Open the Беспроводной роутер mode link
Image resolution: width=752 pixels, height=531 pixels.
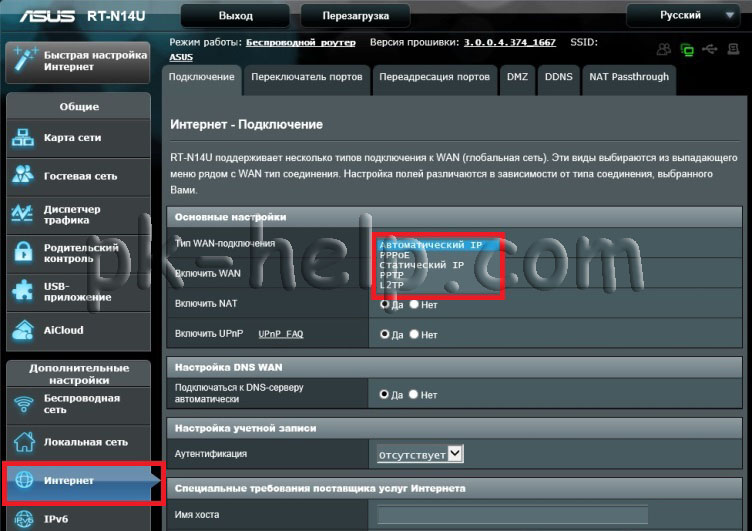click(x=301, y=42)
